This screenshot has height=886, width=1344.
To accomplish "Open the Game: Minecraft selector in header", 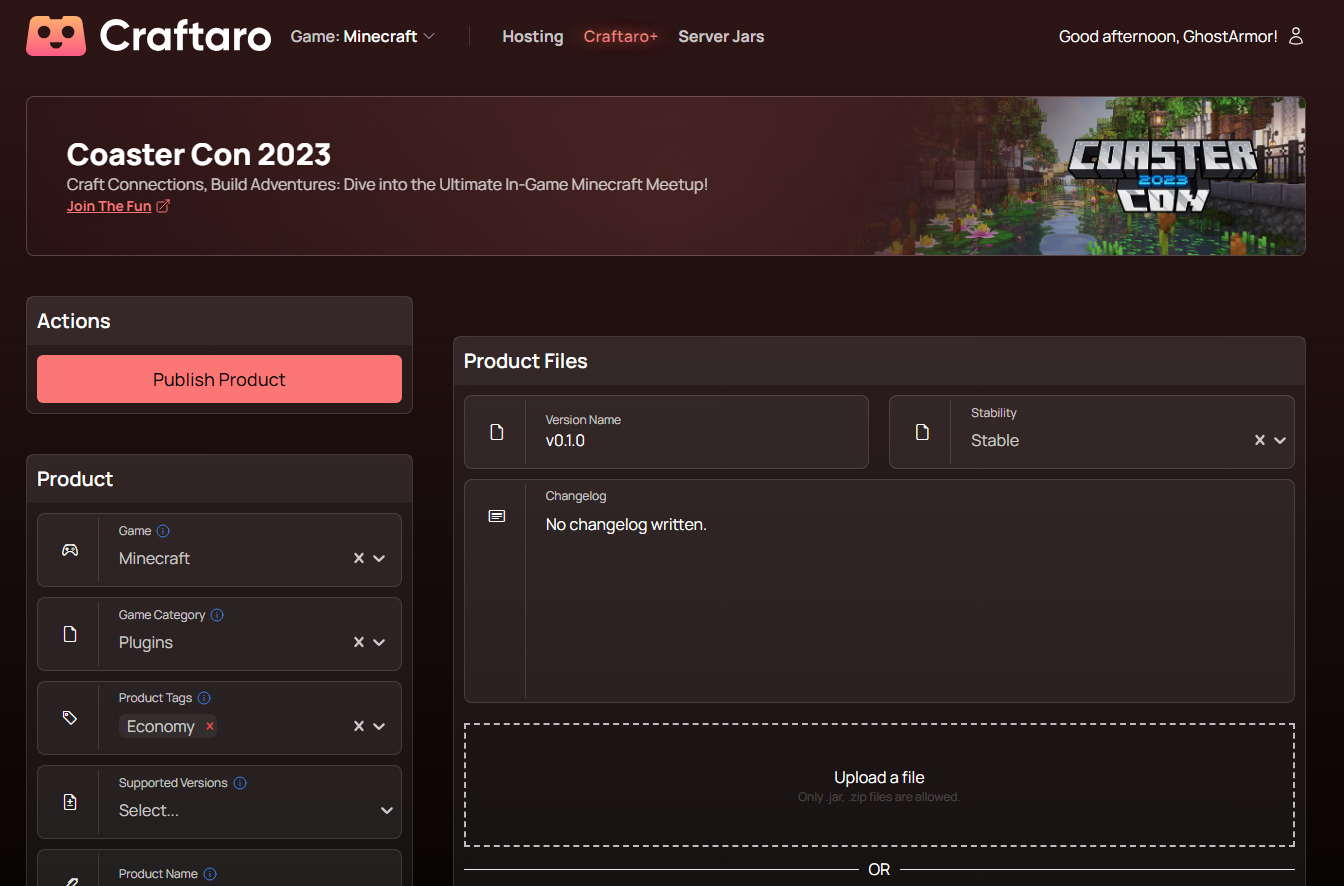I will [362, 36].
